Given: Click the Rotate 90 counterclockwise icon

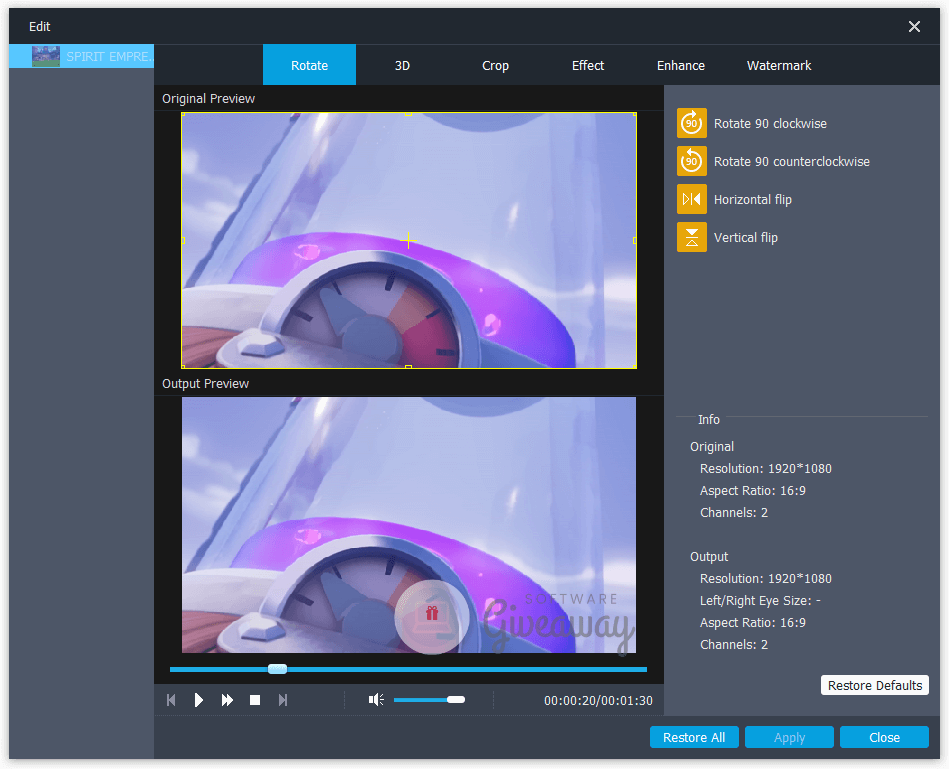Looking at the screenshot, I should [x=691, y=161].
